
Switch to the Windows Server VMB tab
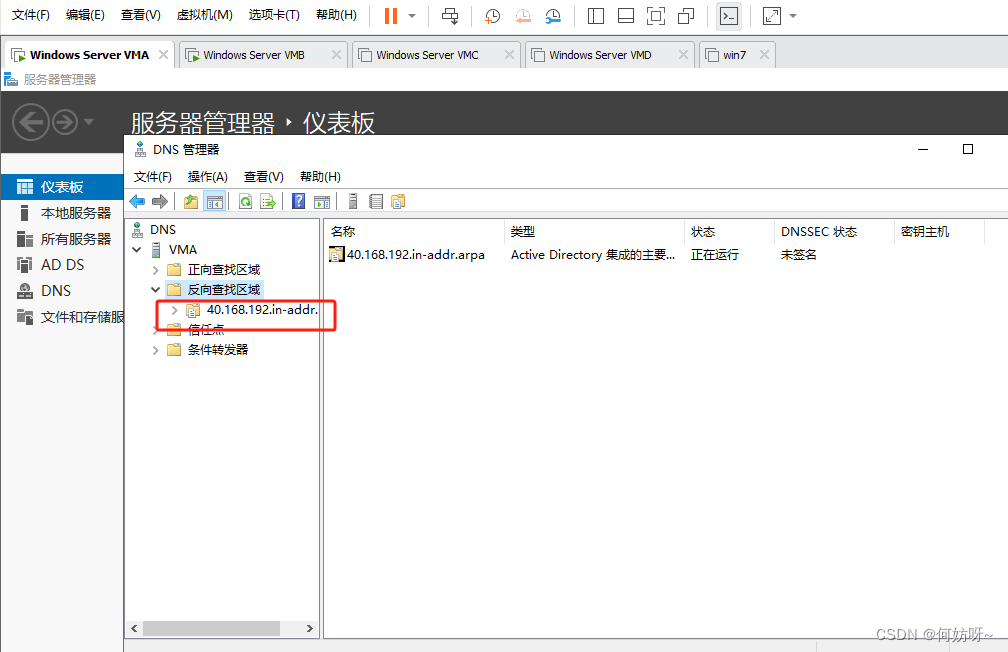click(254, 55)
